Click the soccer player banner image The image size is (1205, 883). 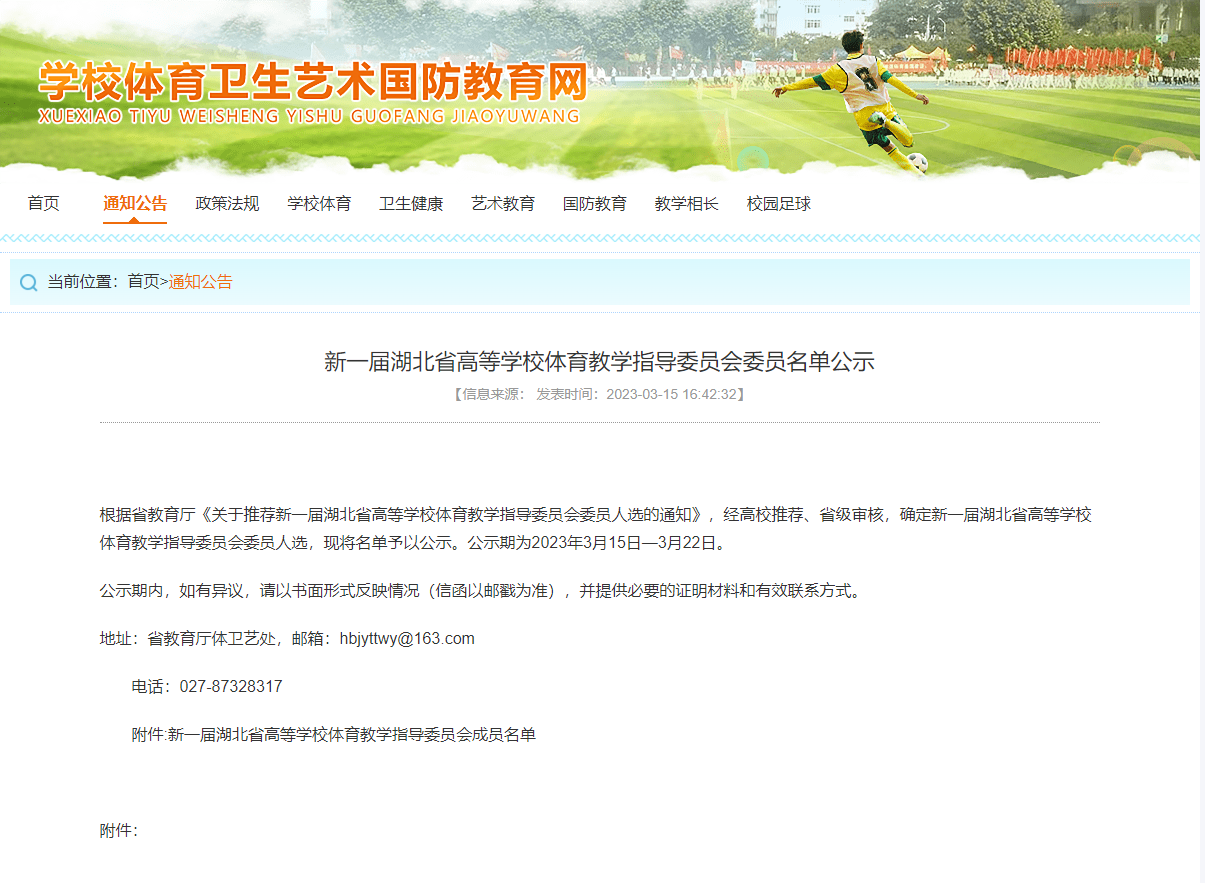point(860,98)
